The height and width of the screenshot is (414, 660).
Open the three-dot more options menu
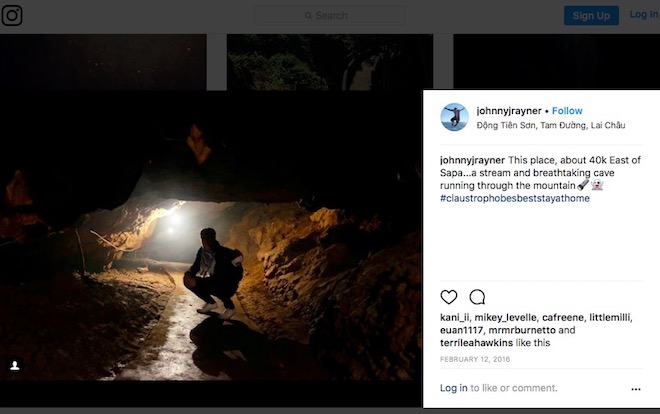click(x=635, y=389)
